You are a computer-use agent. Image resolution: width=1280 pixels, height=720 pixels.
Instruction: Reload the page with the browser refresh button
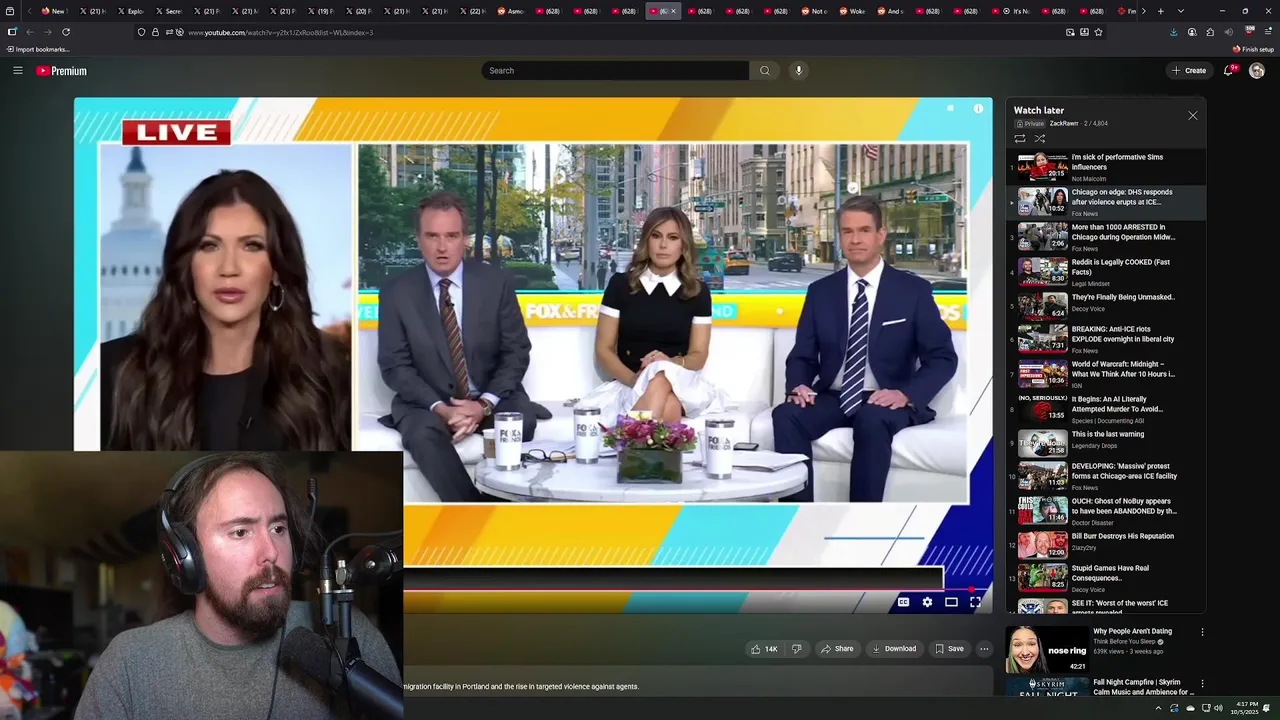pos(66,32)
